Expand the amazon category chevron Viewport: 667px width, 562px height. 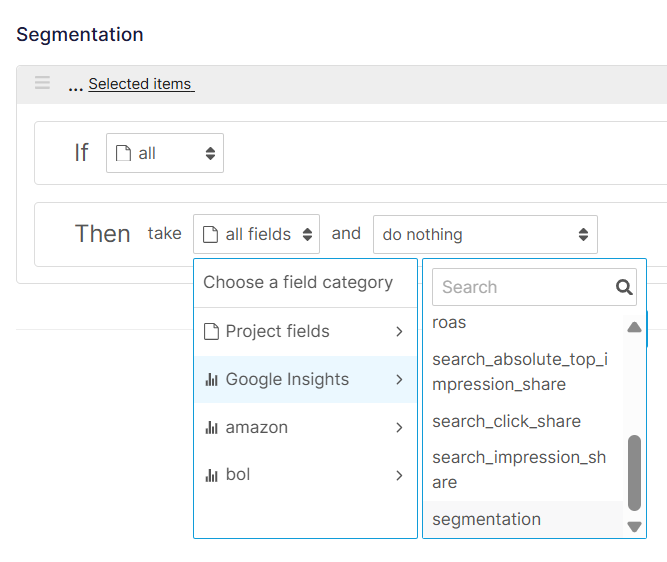coord(399,427)
